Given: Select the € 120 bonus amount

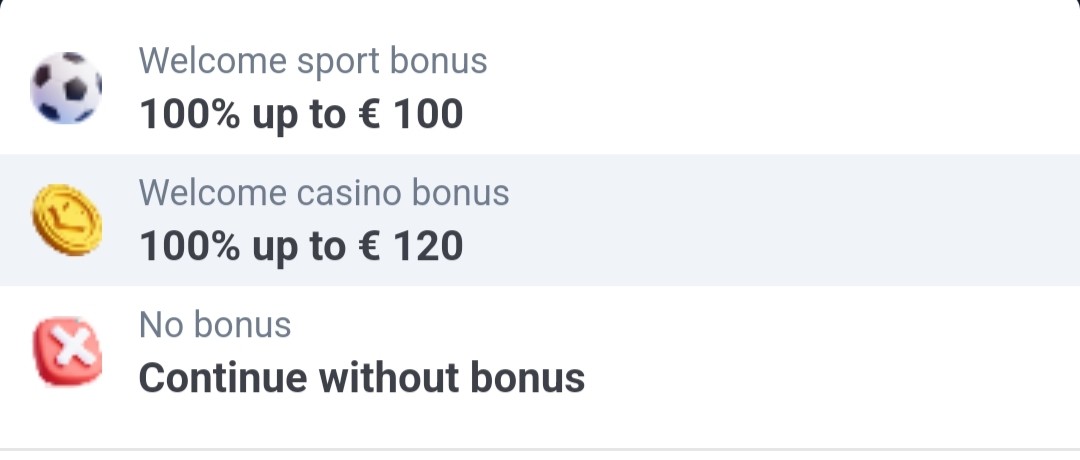Looking at the screenshot, I should coord(411,247).
